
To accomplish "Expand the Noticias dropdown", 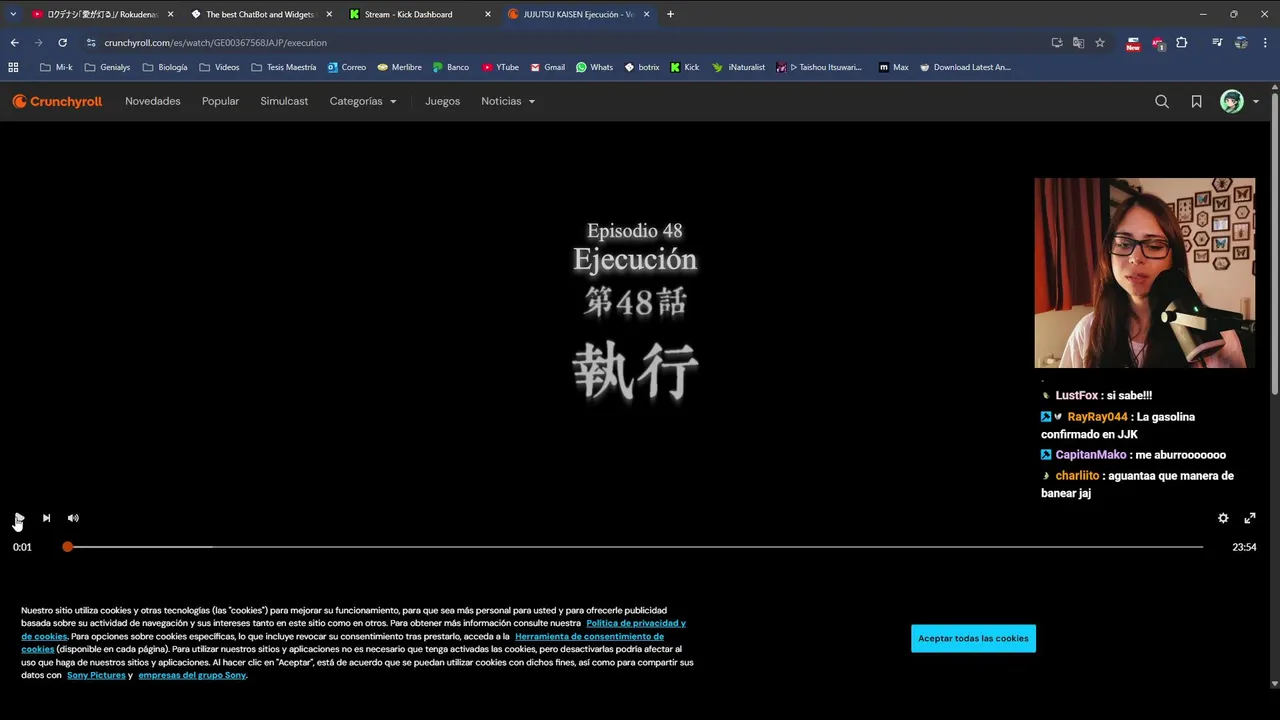I will [x=508, y=101].
